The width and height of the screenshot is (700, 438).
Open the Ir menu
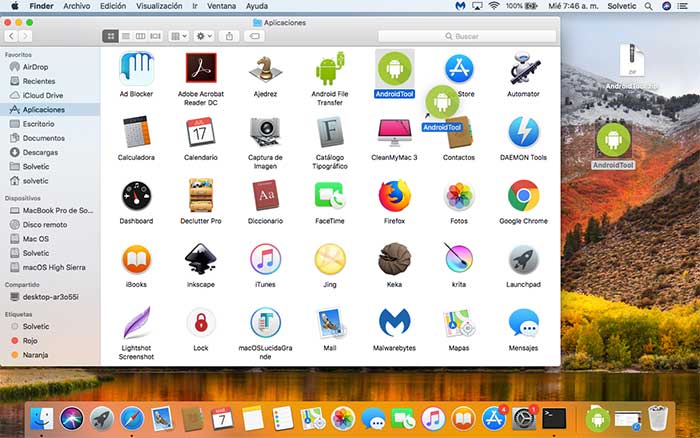[x=195, y=6]
